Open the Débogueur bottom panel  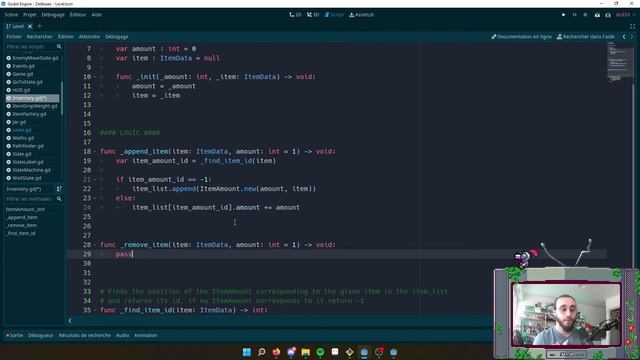pyautogui.click(x=40, y=336)
